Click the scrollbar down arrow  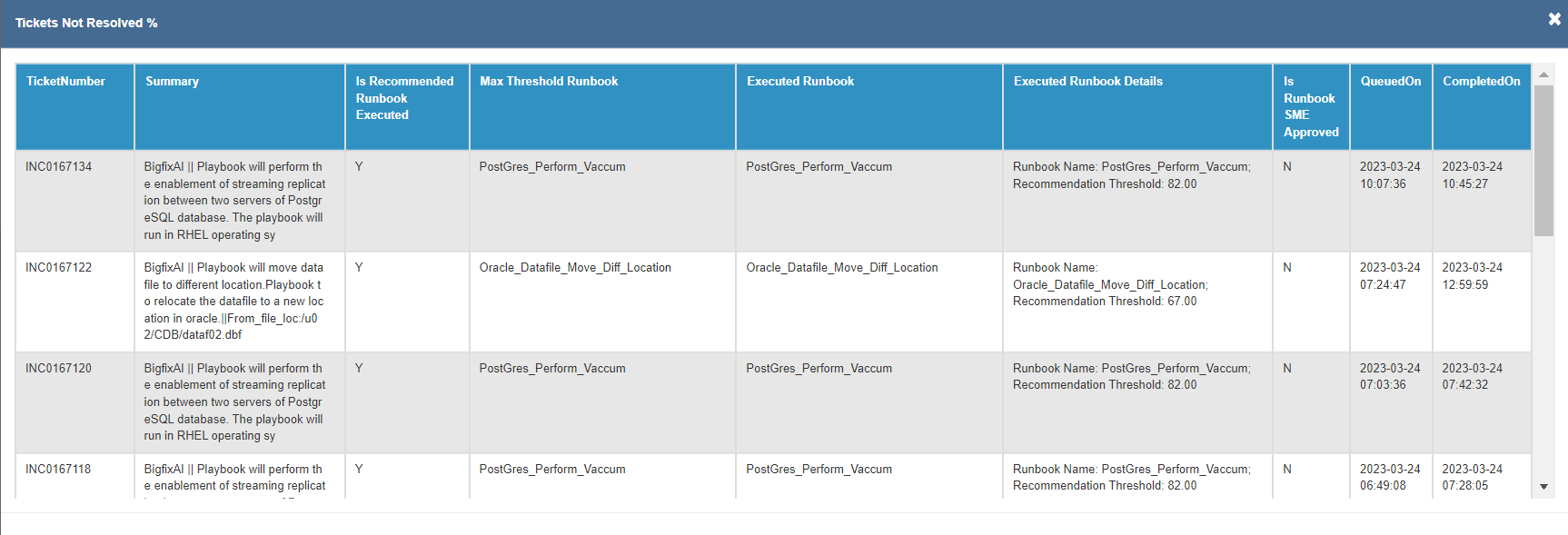coord(1543,487)
